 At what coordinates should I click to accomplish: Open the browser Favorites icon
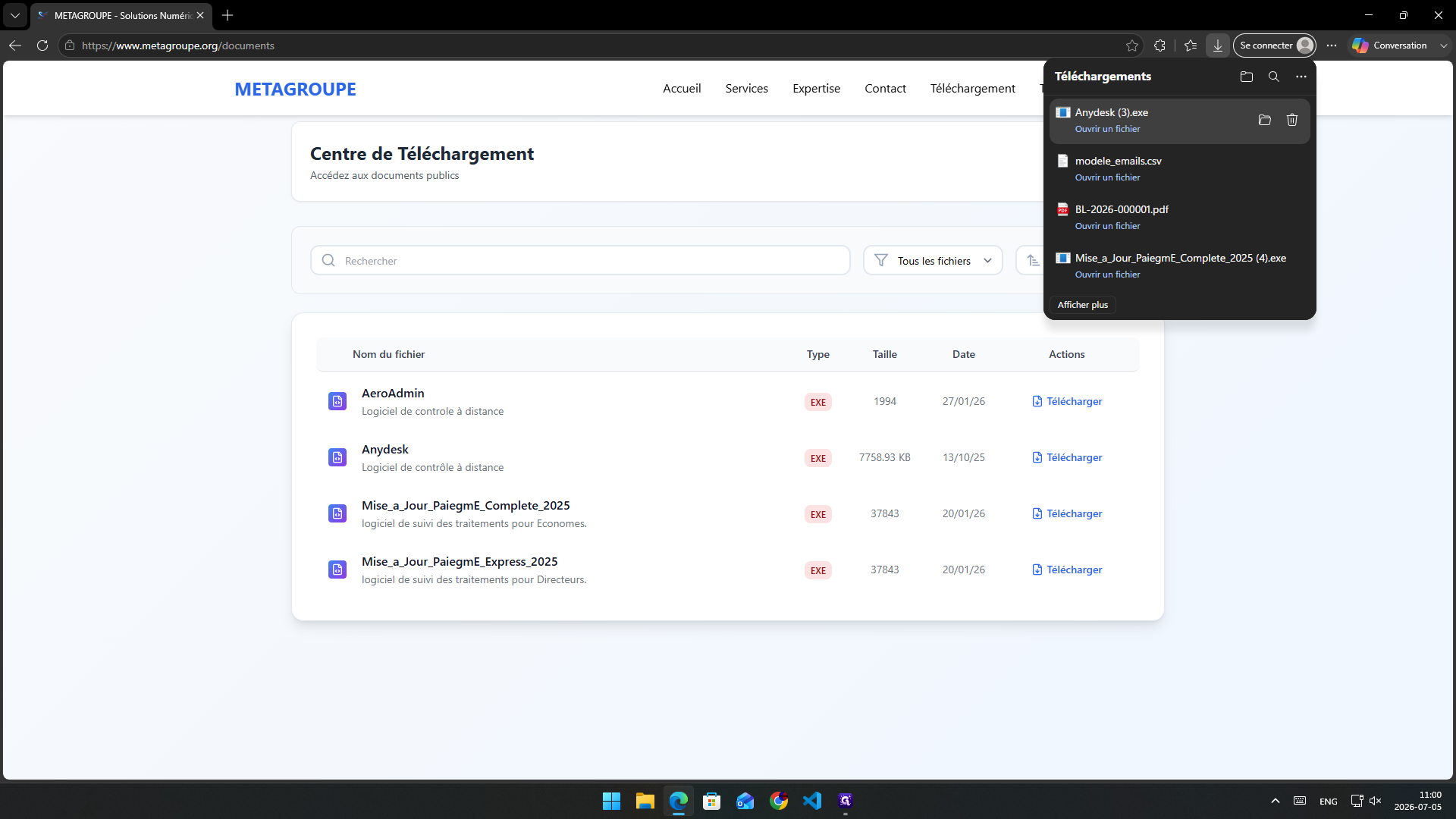coord(1191,45)
